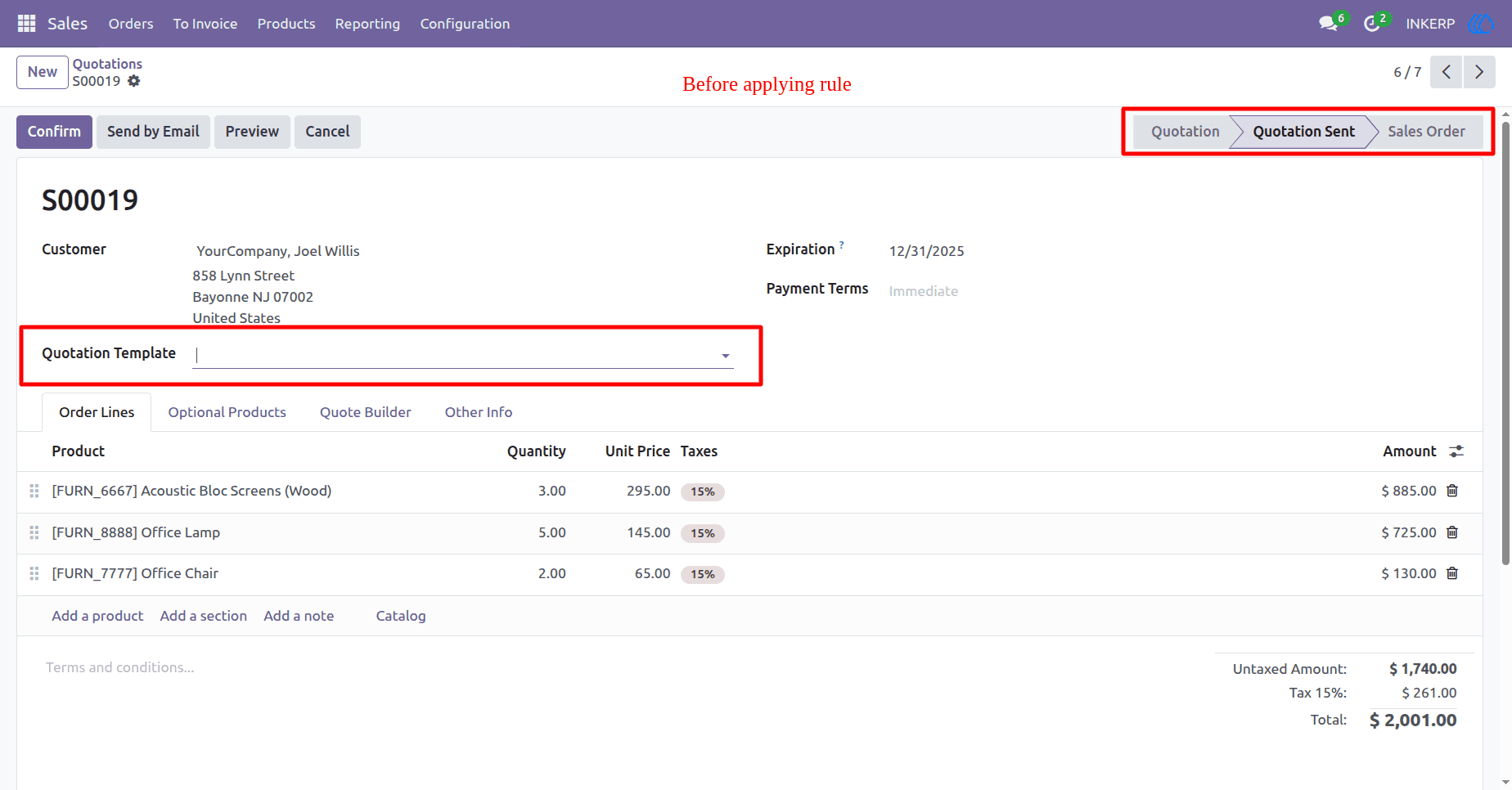Click Add a section link
The image size is (1512, 790).
click(204, 616)
